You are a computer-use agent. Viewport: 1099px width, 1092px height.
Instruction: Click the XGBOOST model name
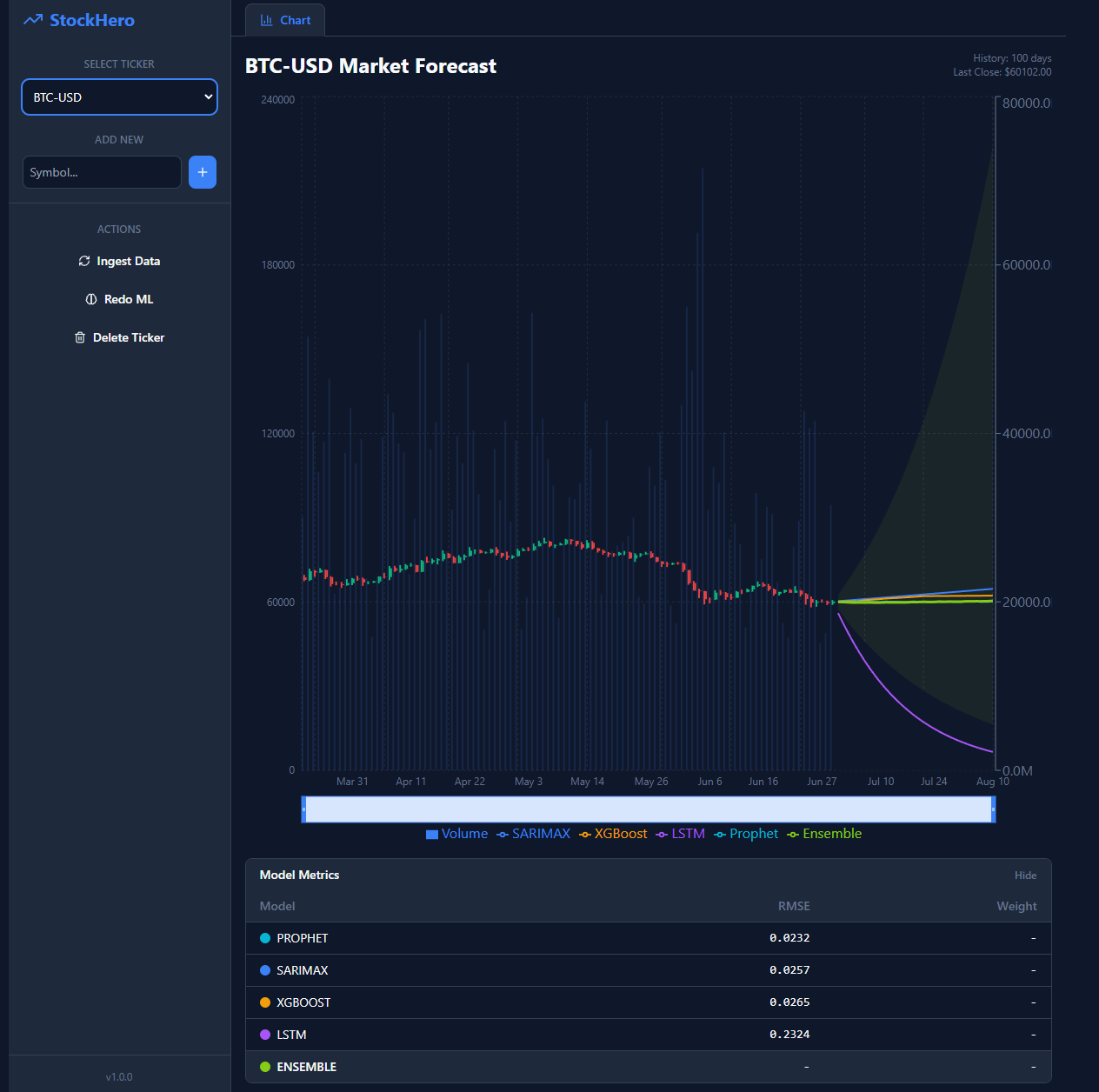(x=303, y=1002)
